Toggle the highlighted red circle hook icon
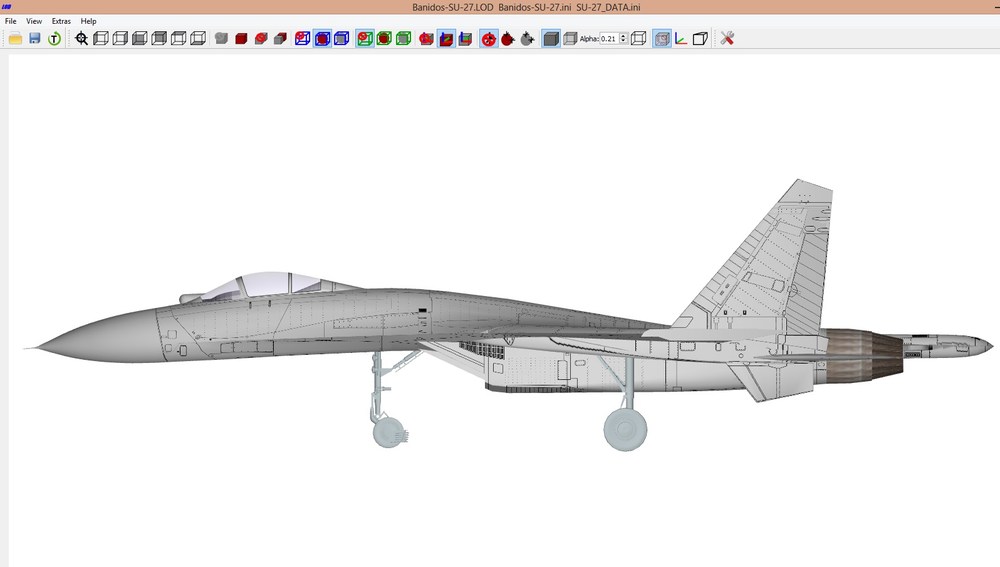The image size is (1000, 567). tap(489, 38)
